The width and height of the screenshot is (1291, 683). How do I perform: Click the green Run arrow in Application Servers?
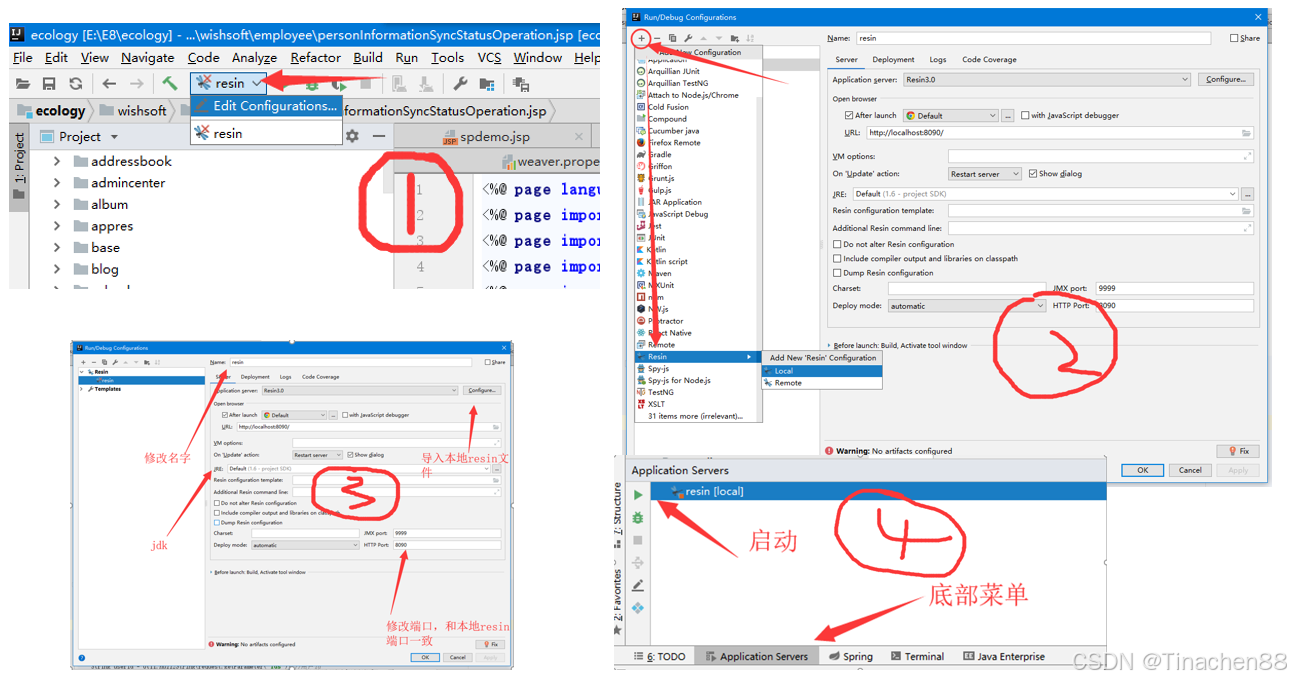coord(638,495)
